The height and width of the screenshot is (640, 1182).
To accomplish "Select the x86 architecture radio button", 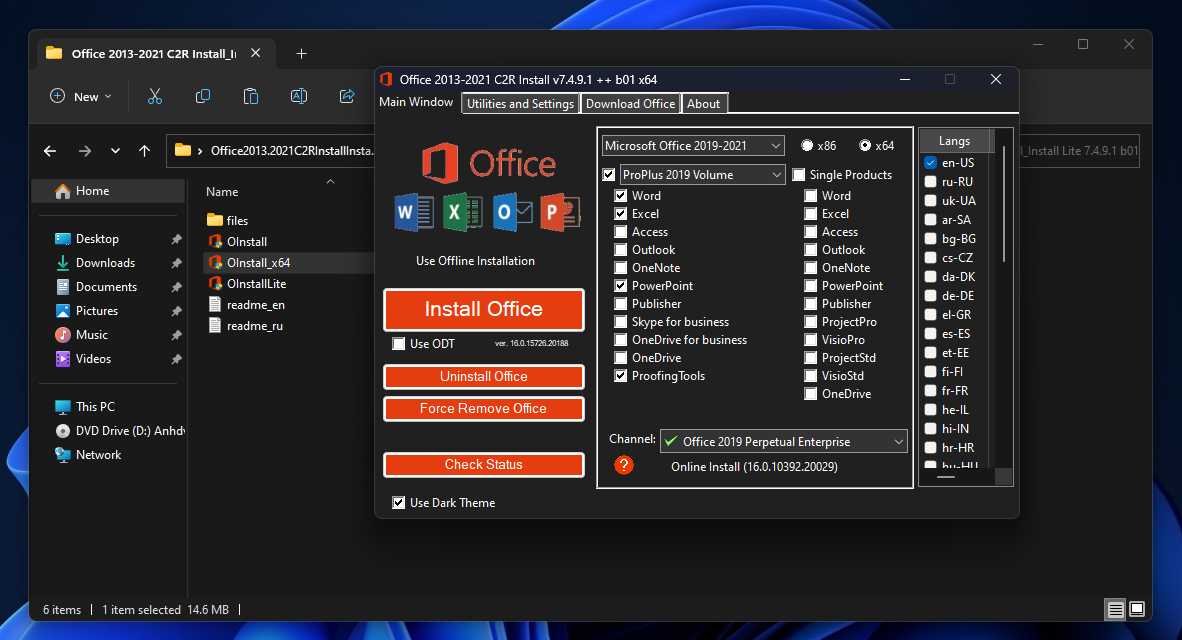I will pos(807,145).
